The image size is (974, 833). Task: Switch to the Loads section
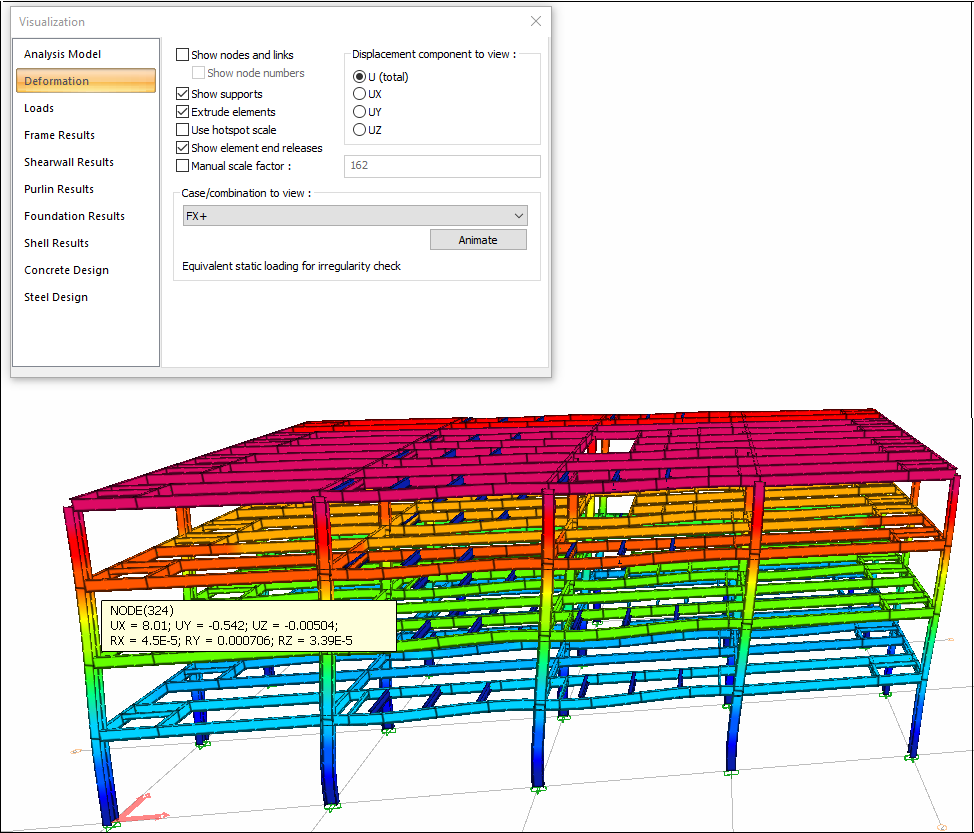[x=39, y=108]
